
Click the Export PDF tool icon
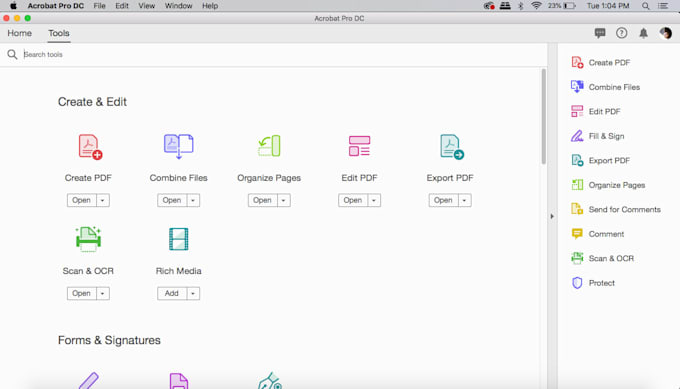pyautogui.click(x=451, y=147)
